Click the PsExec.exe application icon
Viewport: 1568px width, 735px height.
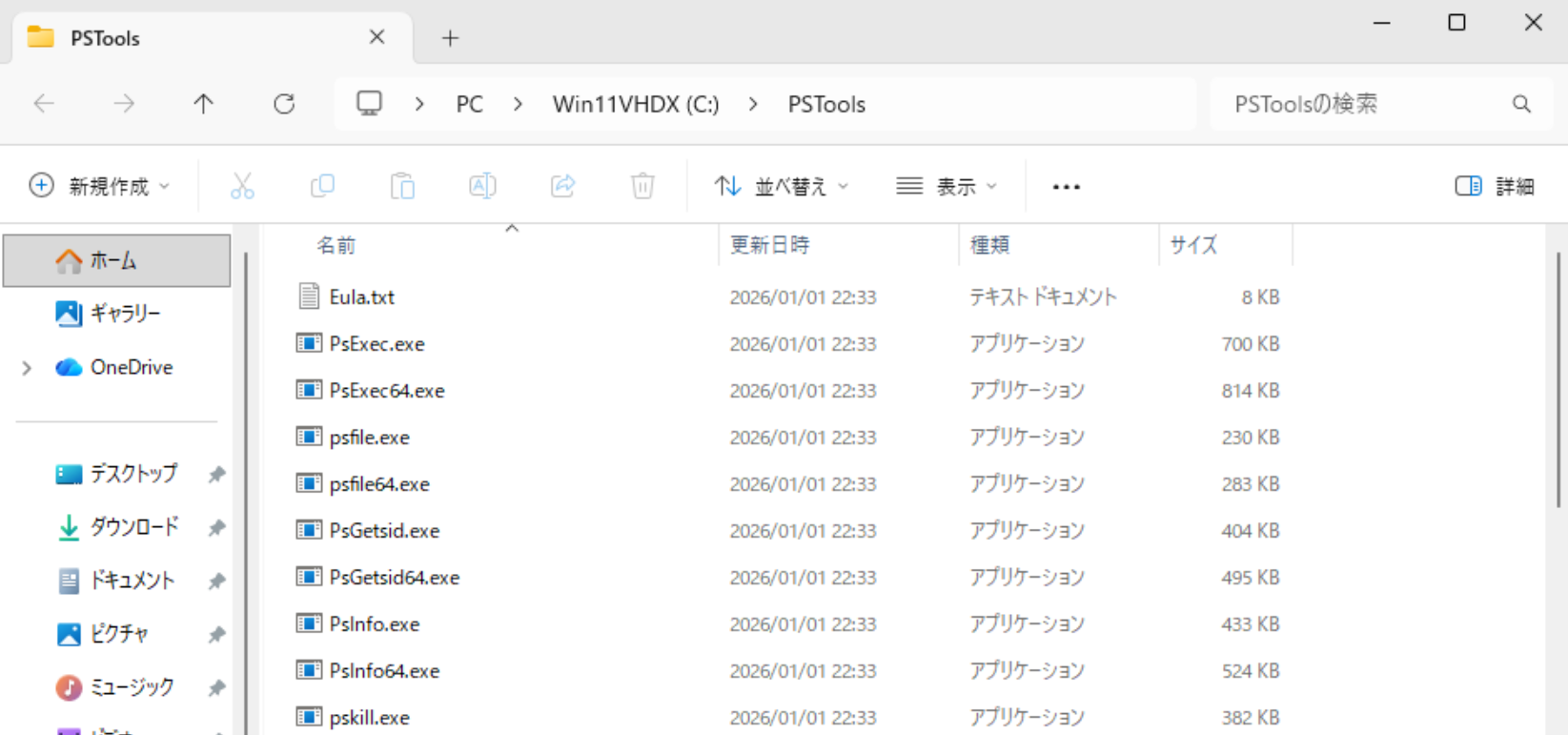click(308, 343)
